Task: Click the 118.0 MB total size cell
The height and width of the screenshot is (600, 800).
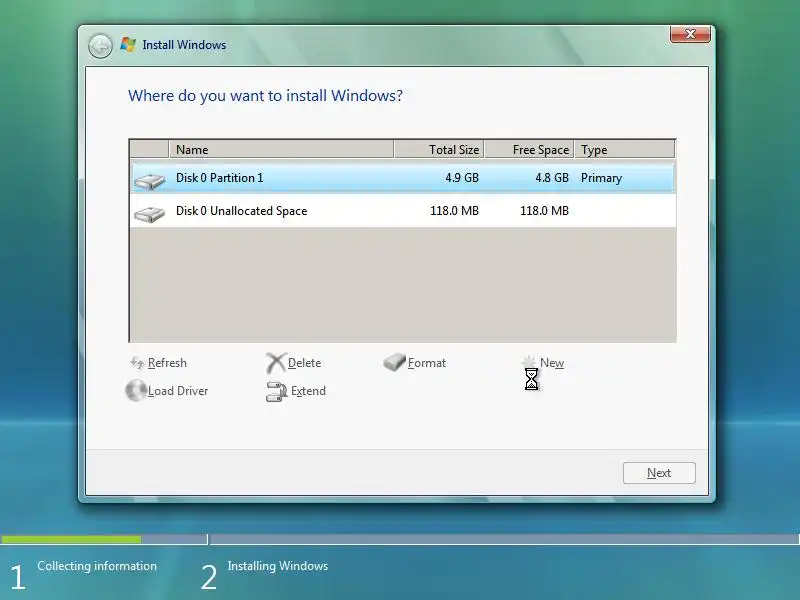Action: (x=455, y=211)
